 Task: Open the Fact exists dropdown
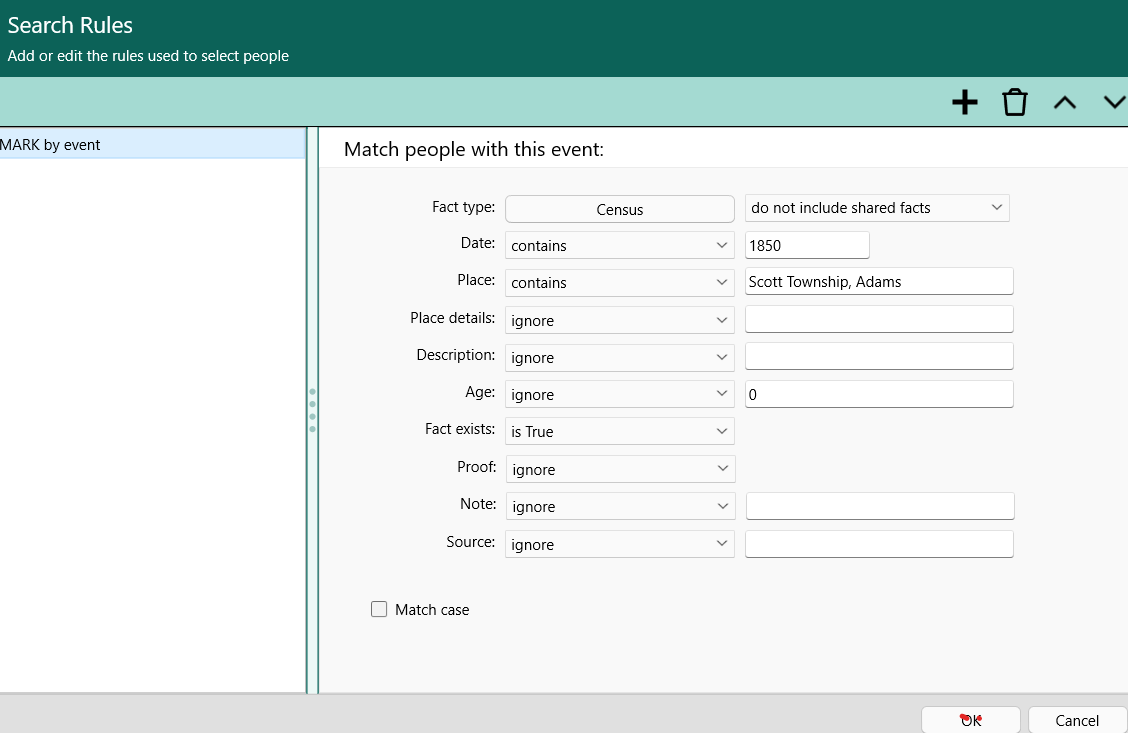click(x=620, y=432)
